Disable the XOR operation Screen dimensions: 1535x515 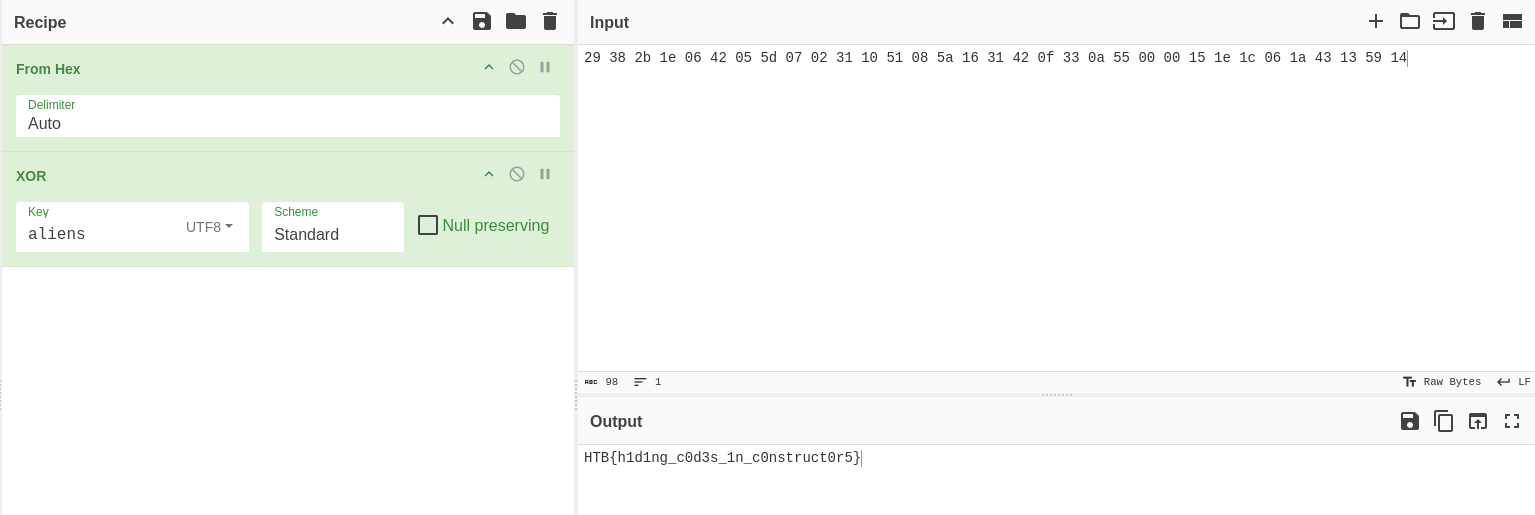point(517,174)
